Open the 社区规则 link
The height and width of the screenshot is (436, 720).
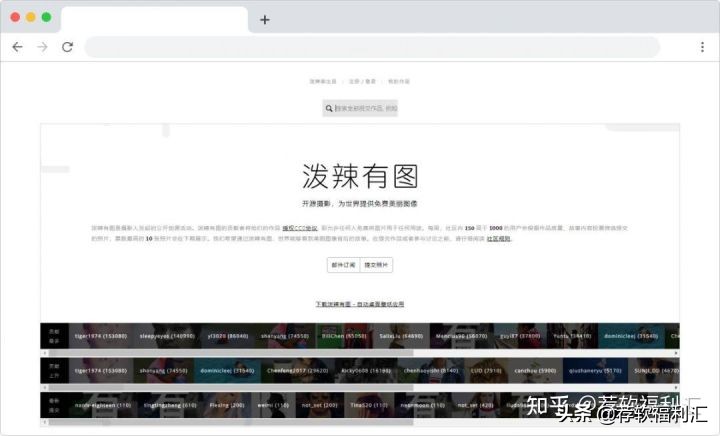499,239
